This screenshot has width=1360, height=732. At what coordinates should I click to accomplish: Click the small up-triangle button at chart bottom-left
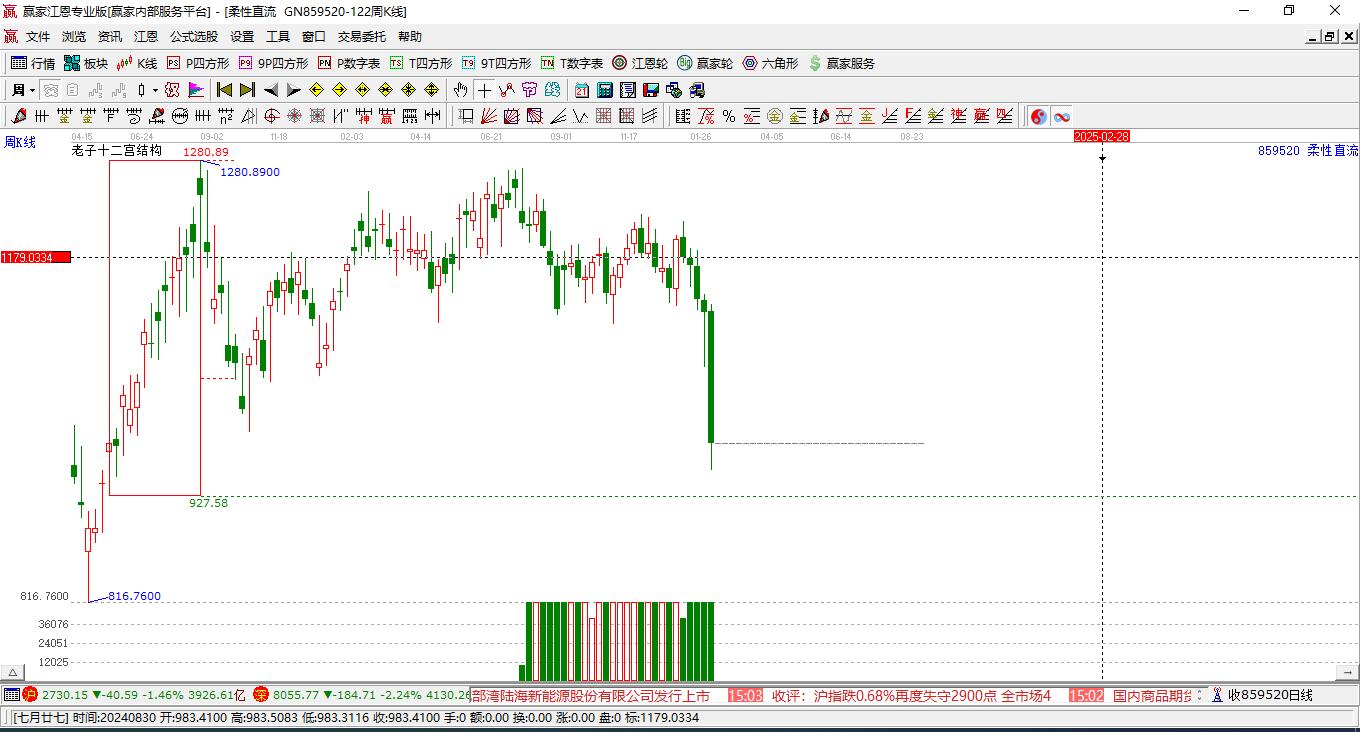13,673
